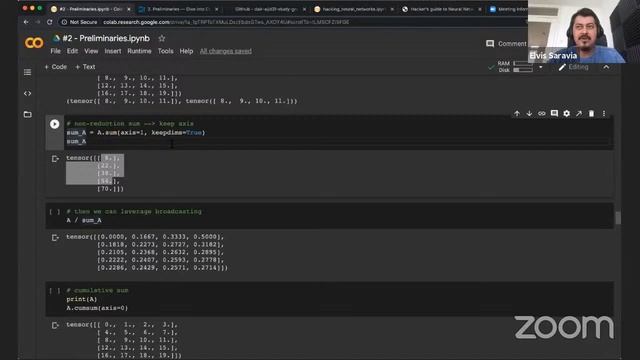Go forward in the browser
Viewport: 640px width, 360px height.
[38, 22]
